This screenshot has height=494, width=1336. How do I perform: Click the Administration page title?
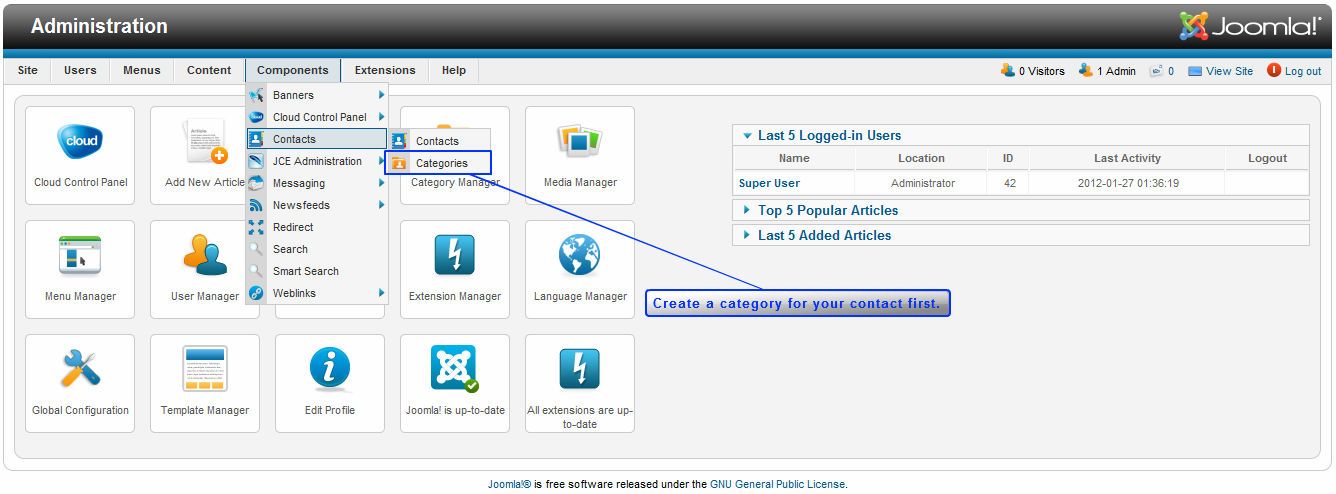point(99,26)
